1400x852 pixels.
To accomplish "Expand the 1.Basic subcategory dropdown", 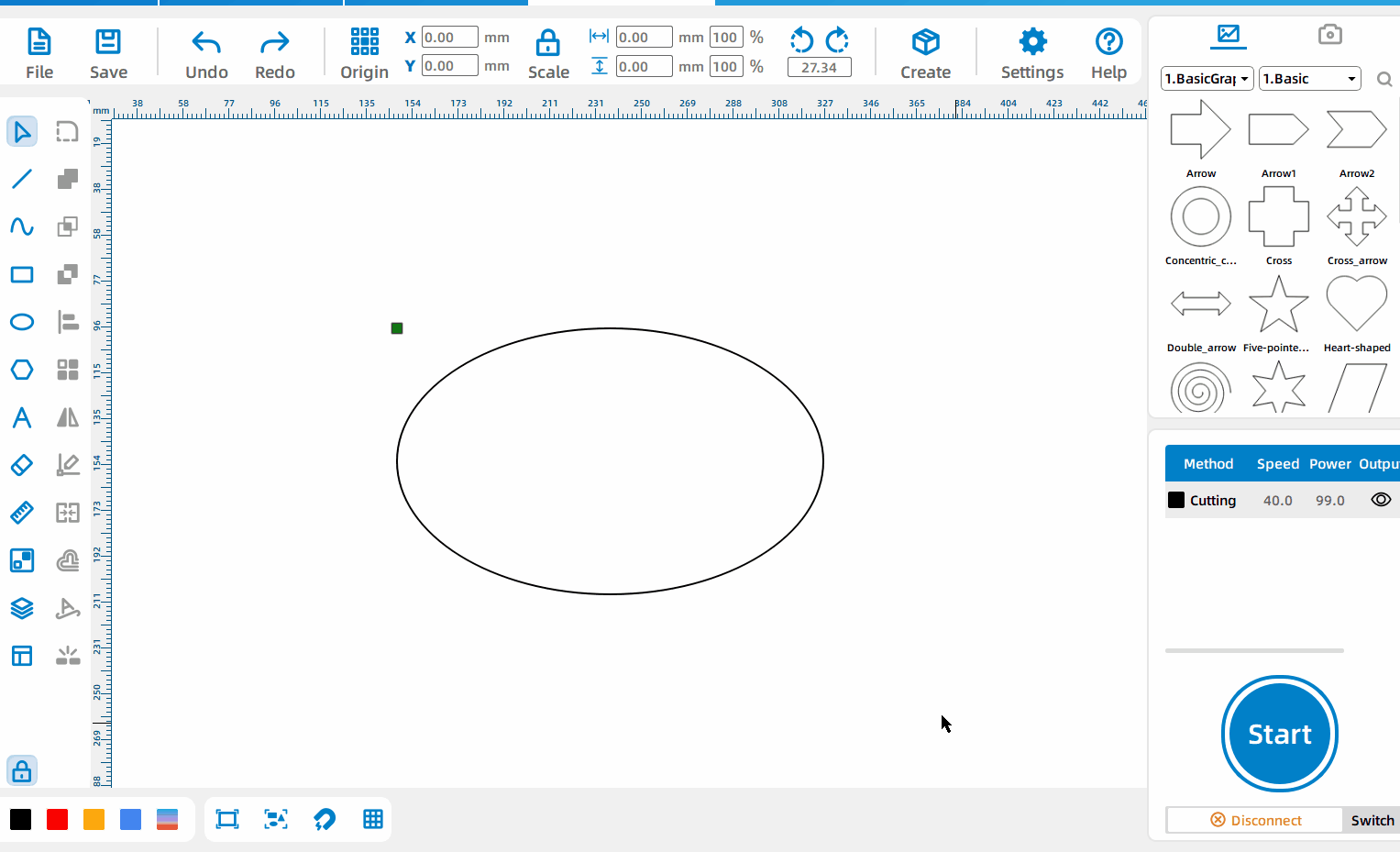I will pyautogui.click(x=1309, y=79).
